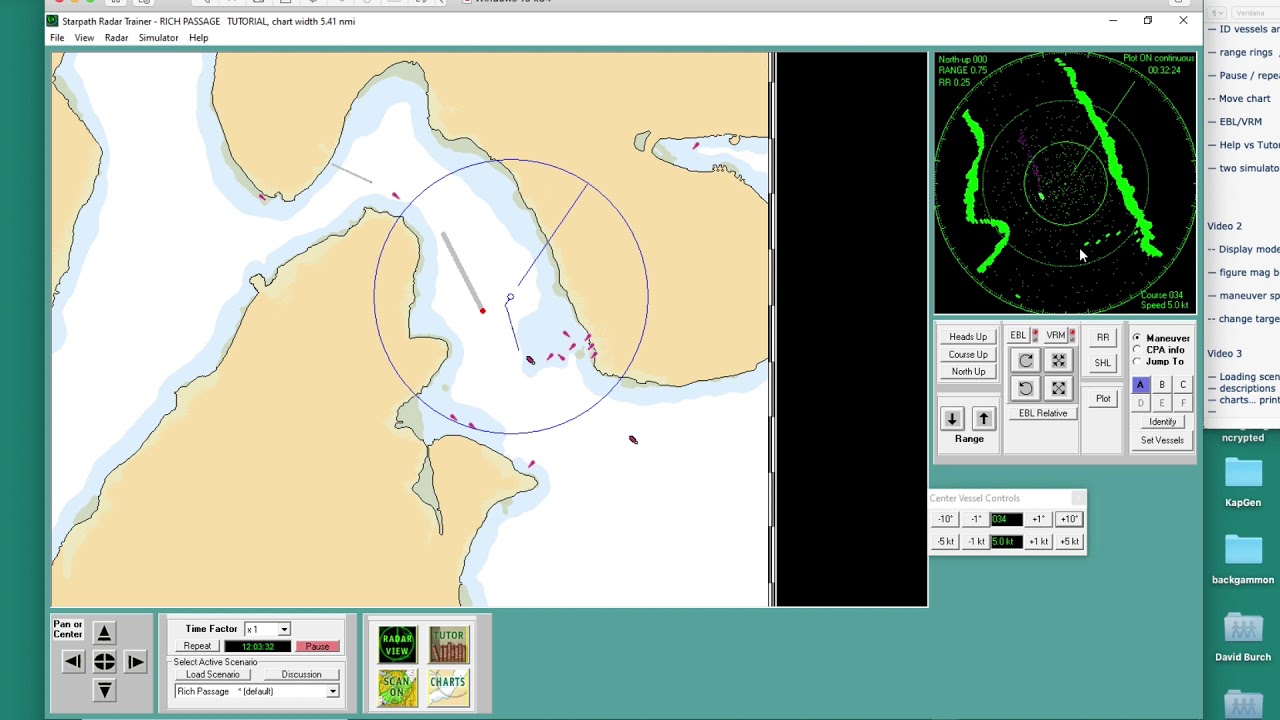This screenshot has width=1280, height=720.
Task: Switch radar to Course Up mode
Action: pos(968,355)
